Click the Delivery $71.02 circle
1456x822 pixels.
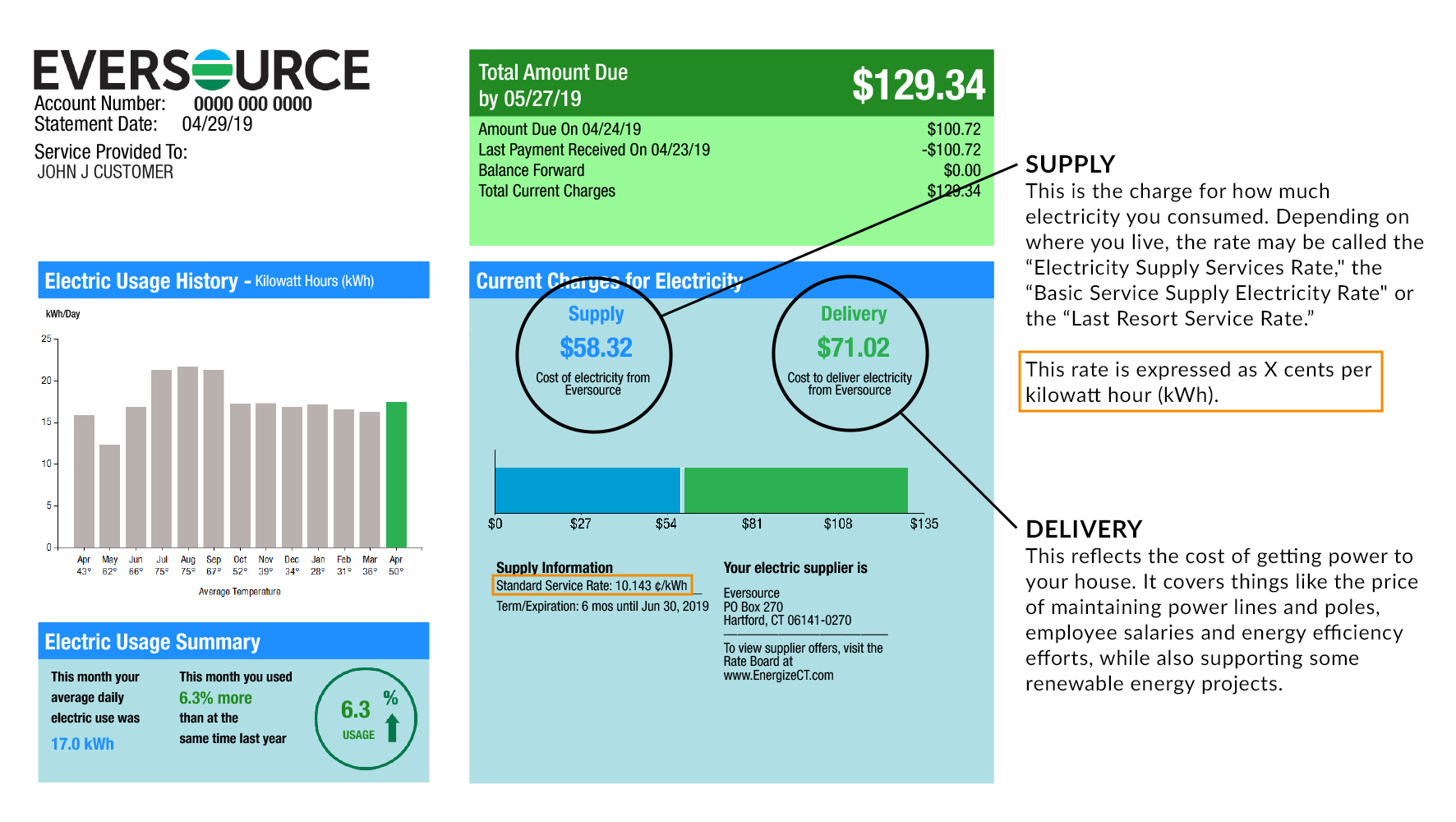pos(850,353)
